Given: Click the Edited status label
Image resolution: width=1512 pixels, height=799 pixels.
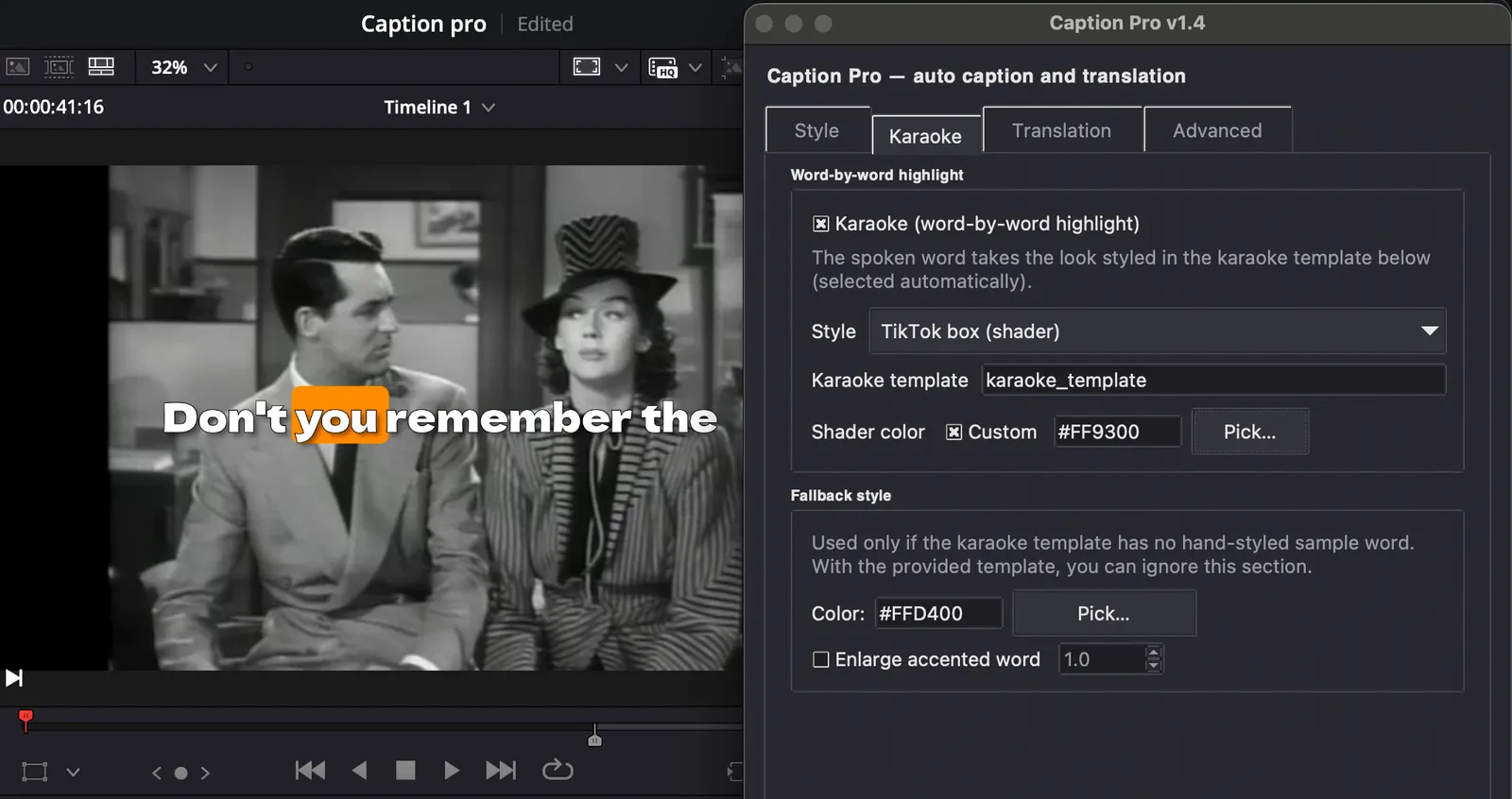Looking at the screenshot, I should [545, 24].
